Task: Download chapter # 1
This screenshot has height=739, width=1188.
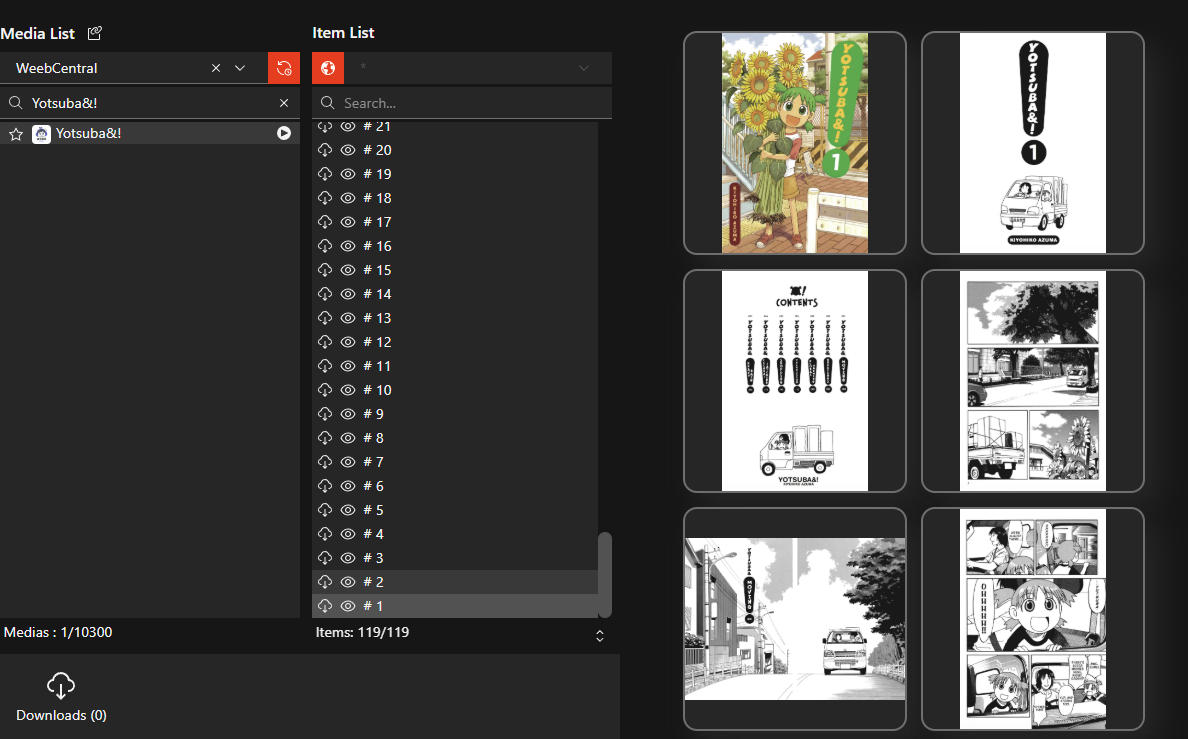Action: [325, 606]
